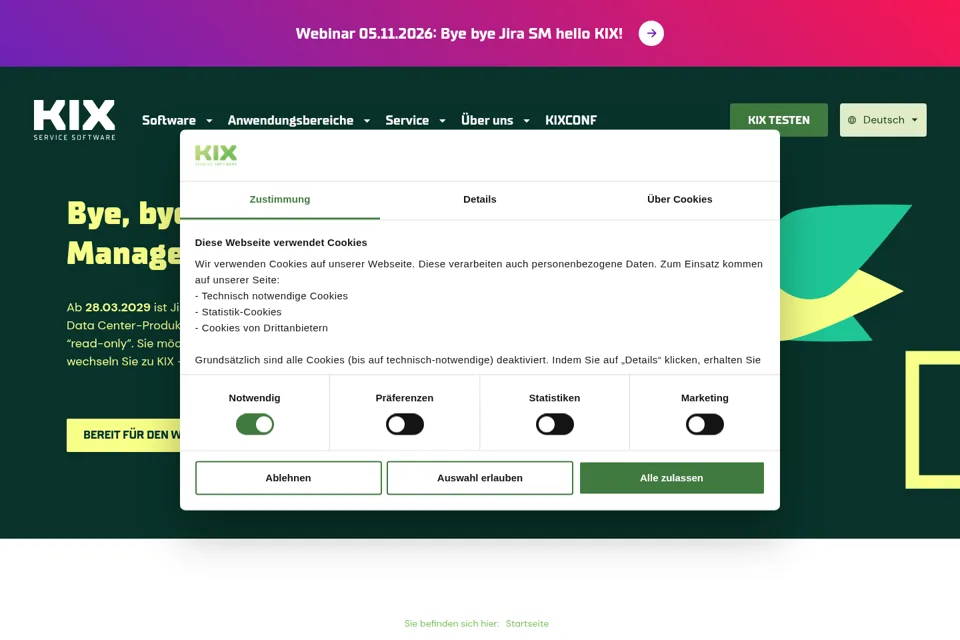Click the Ablehnen button
The height and width of the screenshot is (640, 960).
coord(288,478)
